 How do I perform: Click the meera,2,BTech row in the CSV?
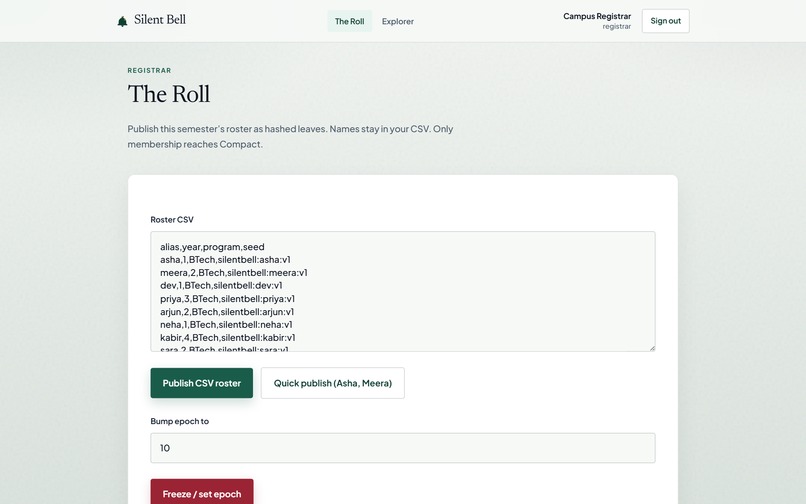[x=234, y=273]
